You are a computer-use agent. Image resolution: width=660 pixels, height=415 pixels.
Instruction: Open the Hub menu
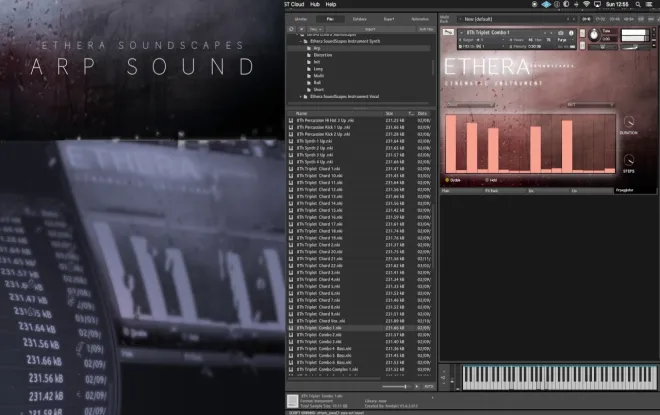(315, 4)
